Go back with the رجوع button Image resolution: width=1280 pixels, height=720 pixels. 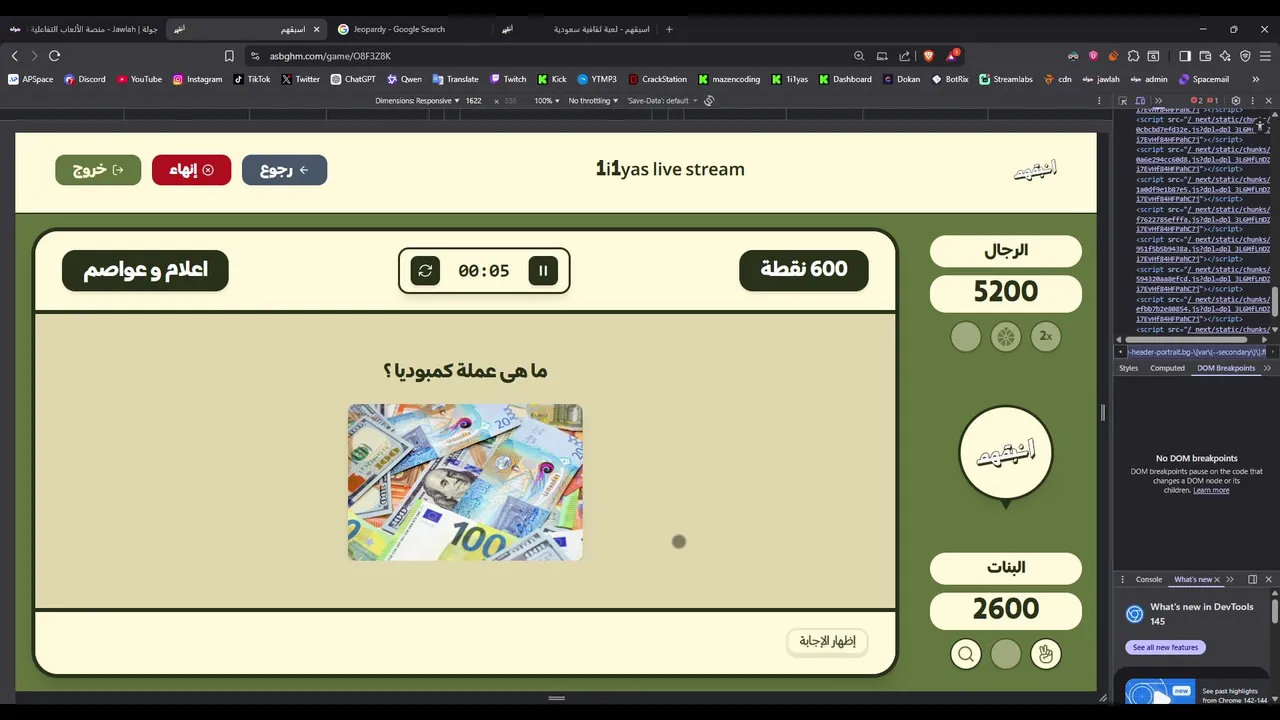pos(284,170)
